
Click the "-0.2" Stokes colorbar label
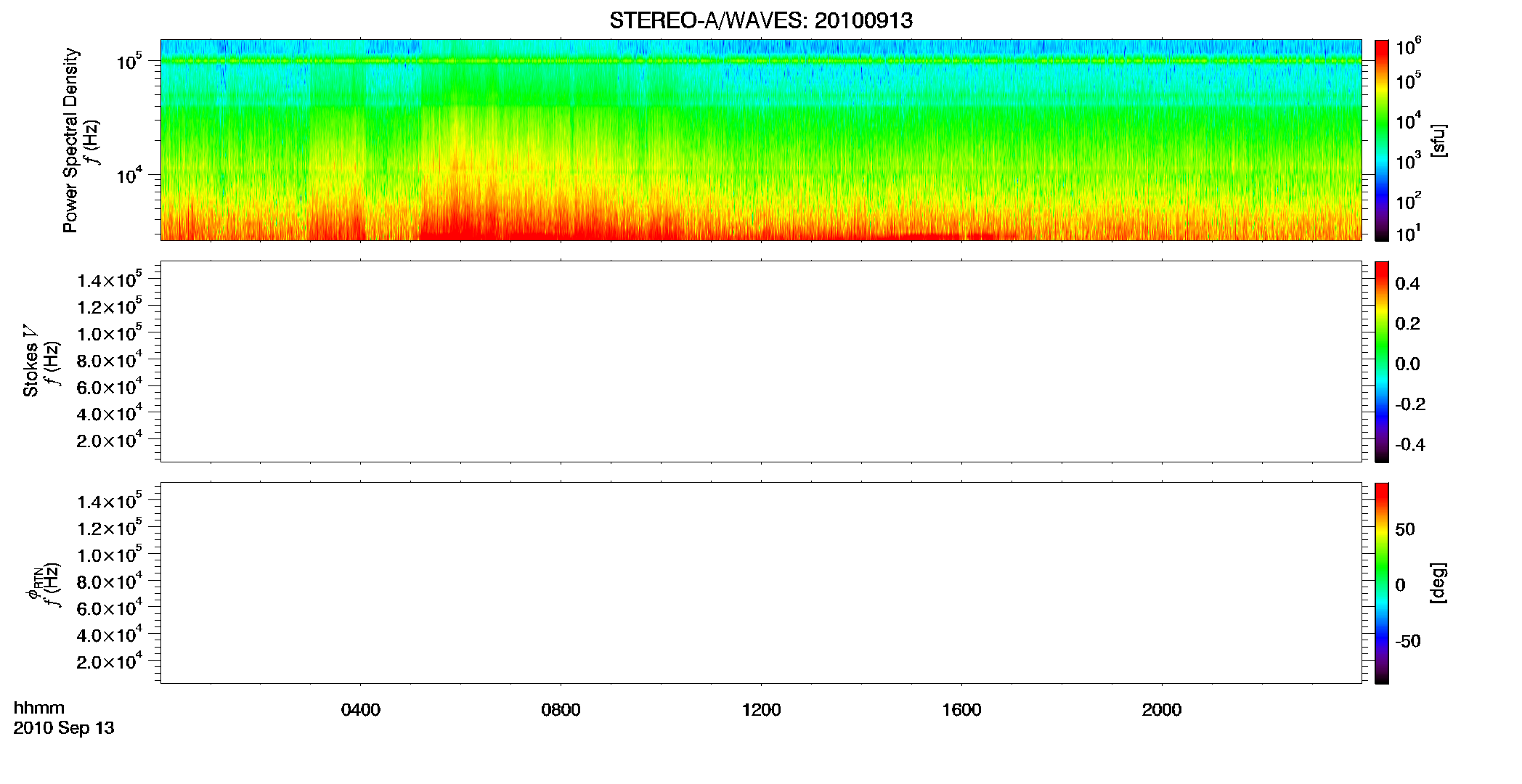pos(1410,404)
